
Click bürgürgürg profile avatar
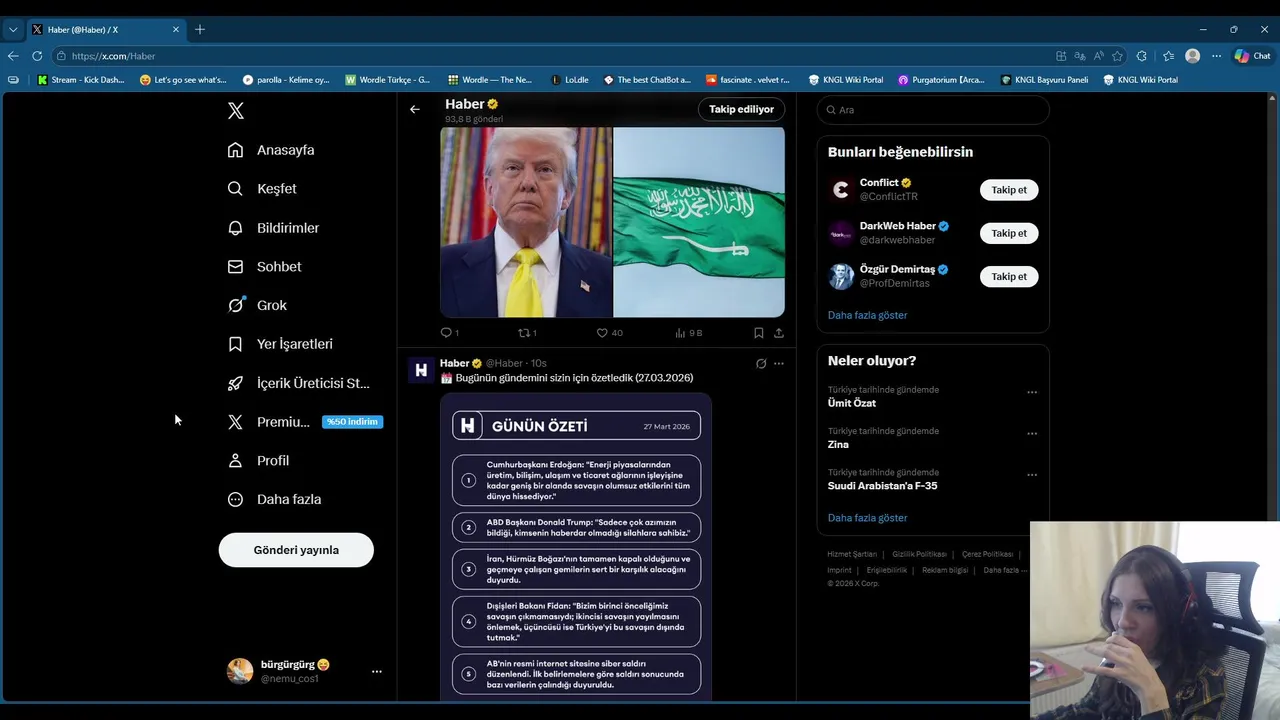tap(240, 671)
